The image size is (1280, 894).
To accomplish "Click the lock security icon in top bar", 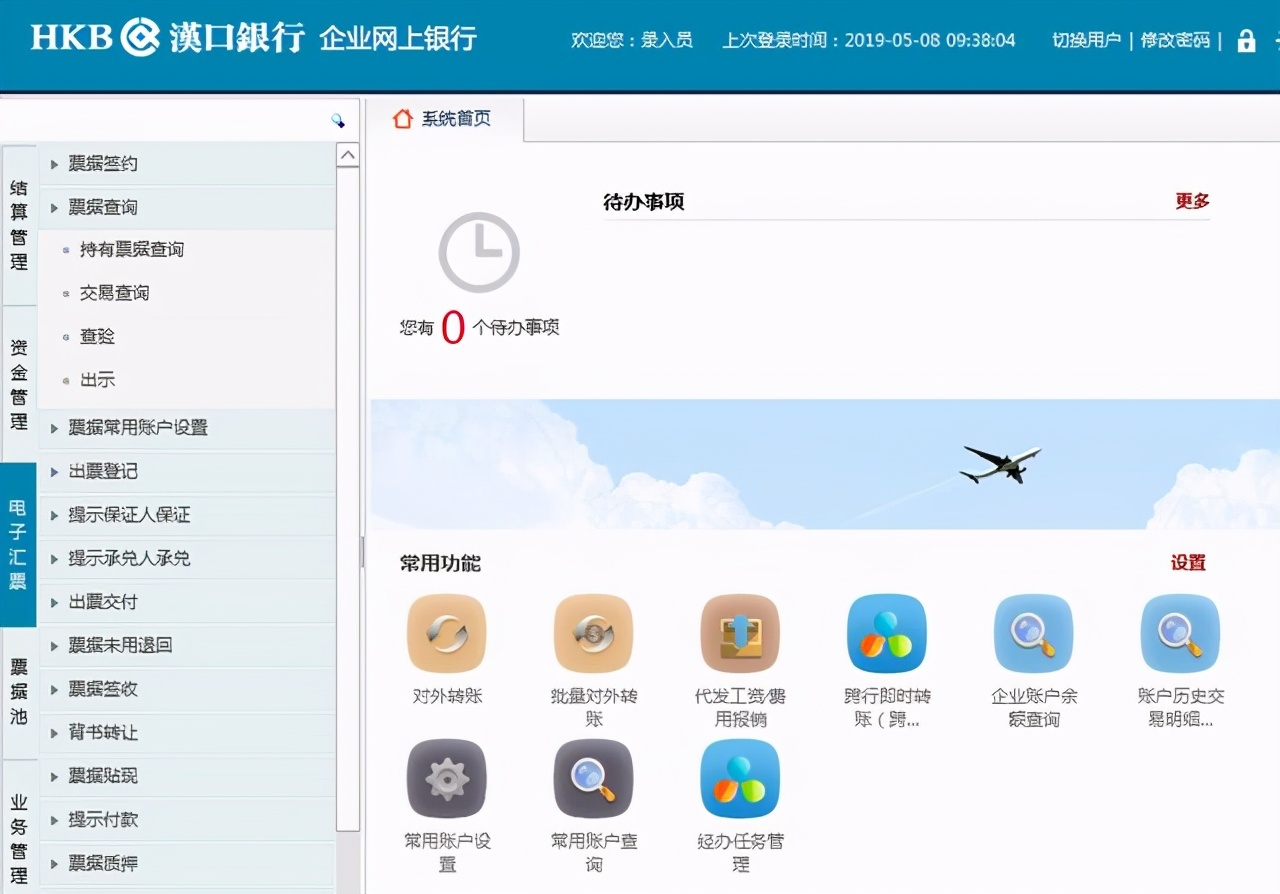I will (x=1245, y=42).
